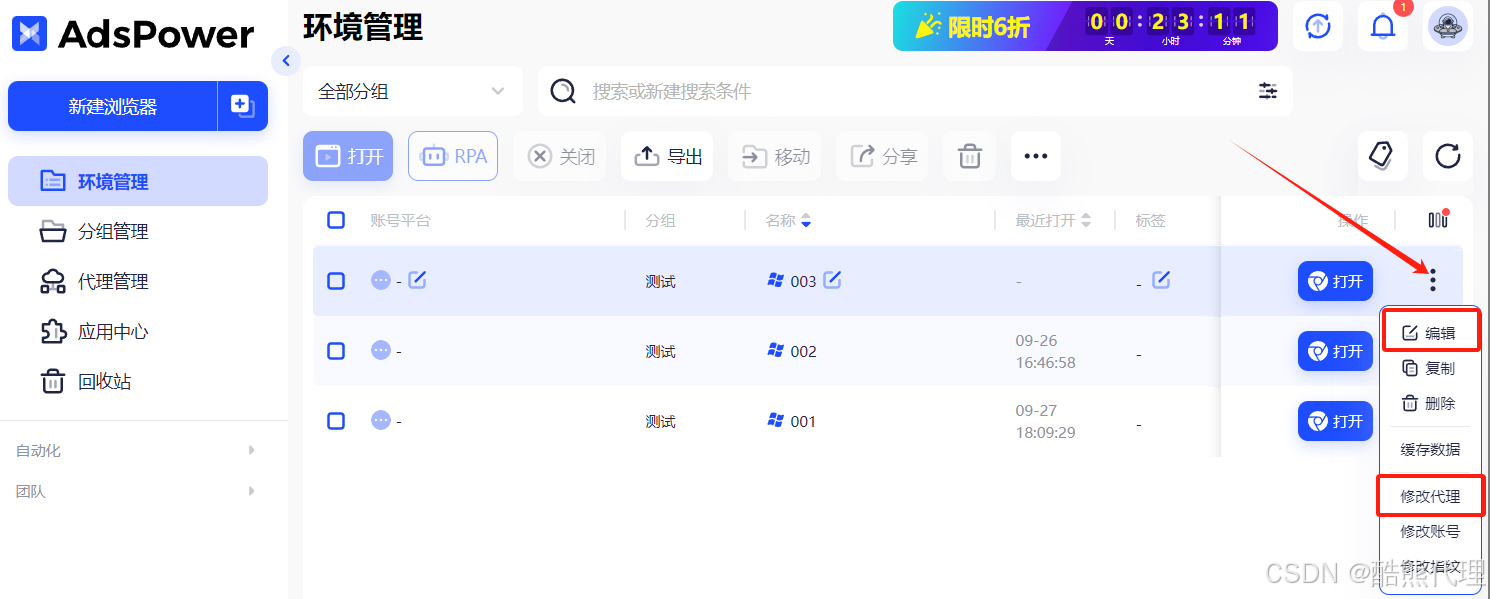Click the trash delete toolbar icon
This screenshot has height=599, width=1490.
click(969, 156)
